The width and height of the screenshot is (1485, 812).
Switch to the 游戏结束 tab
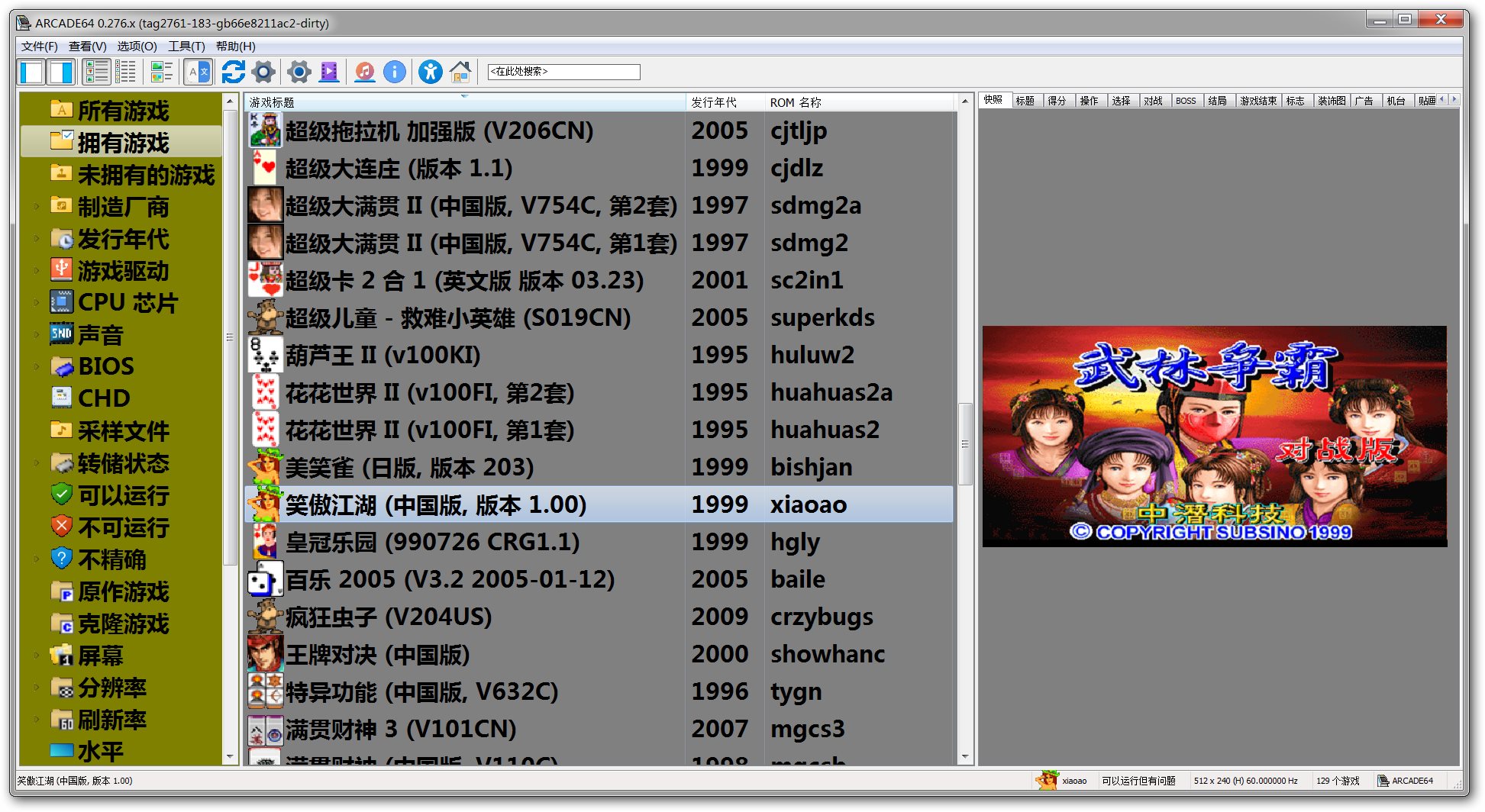point(1258,101)
